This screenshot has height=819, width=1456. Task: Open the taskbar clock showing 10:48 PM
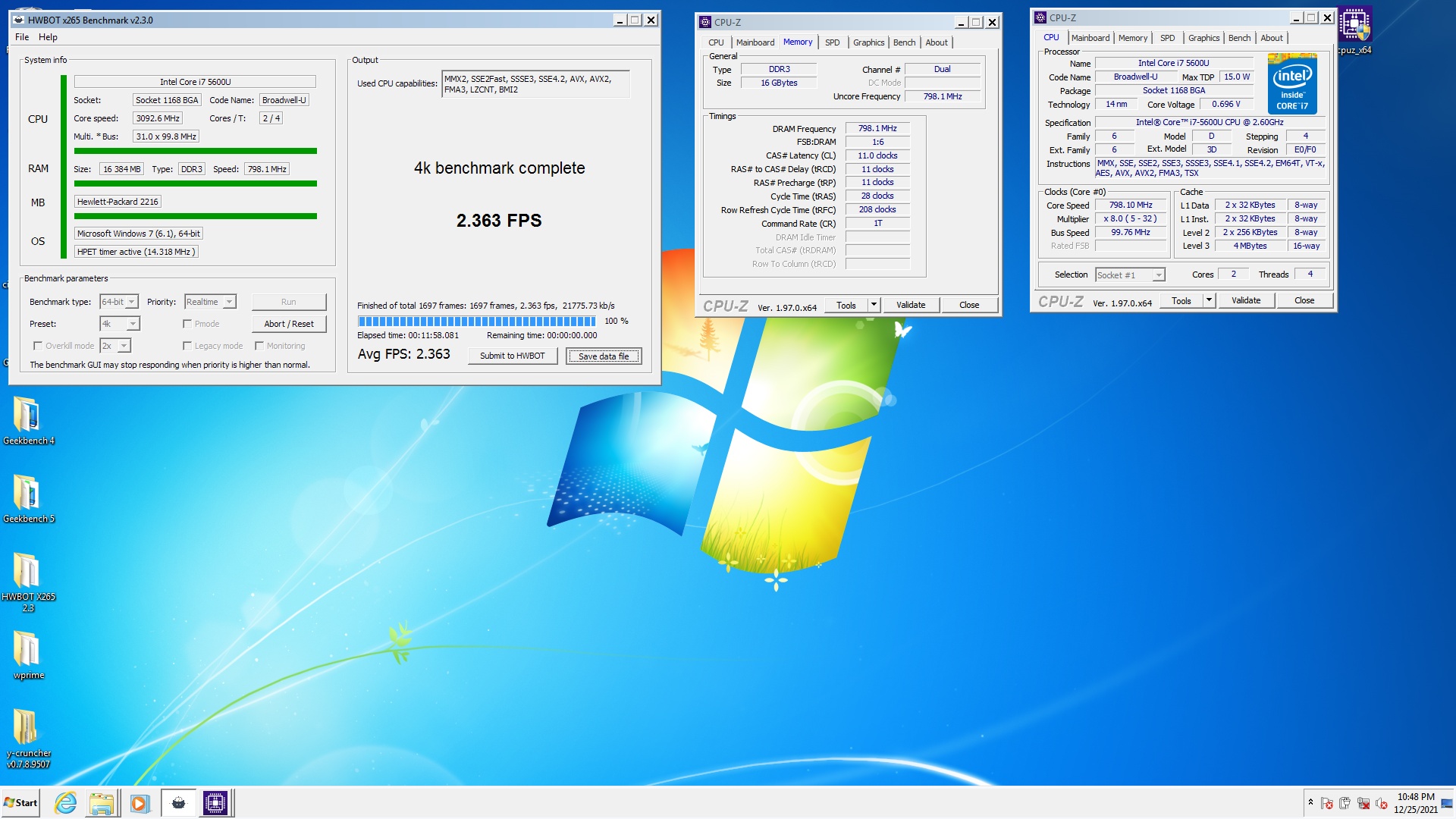pyautogui.click(x=1415, y=803)
